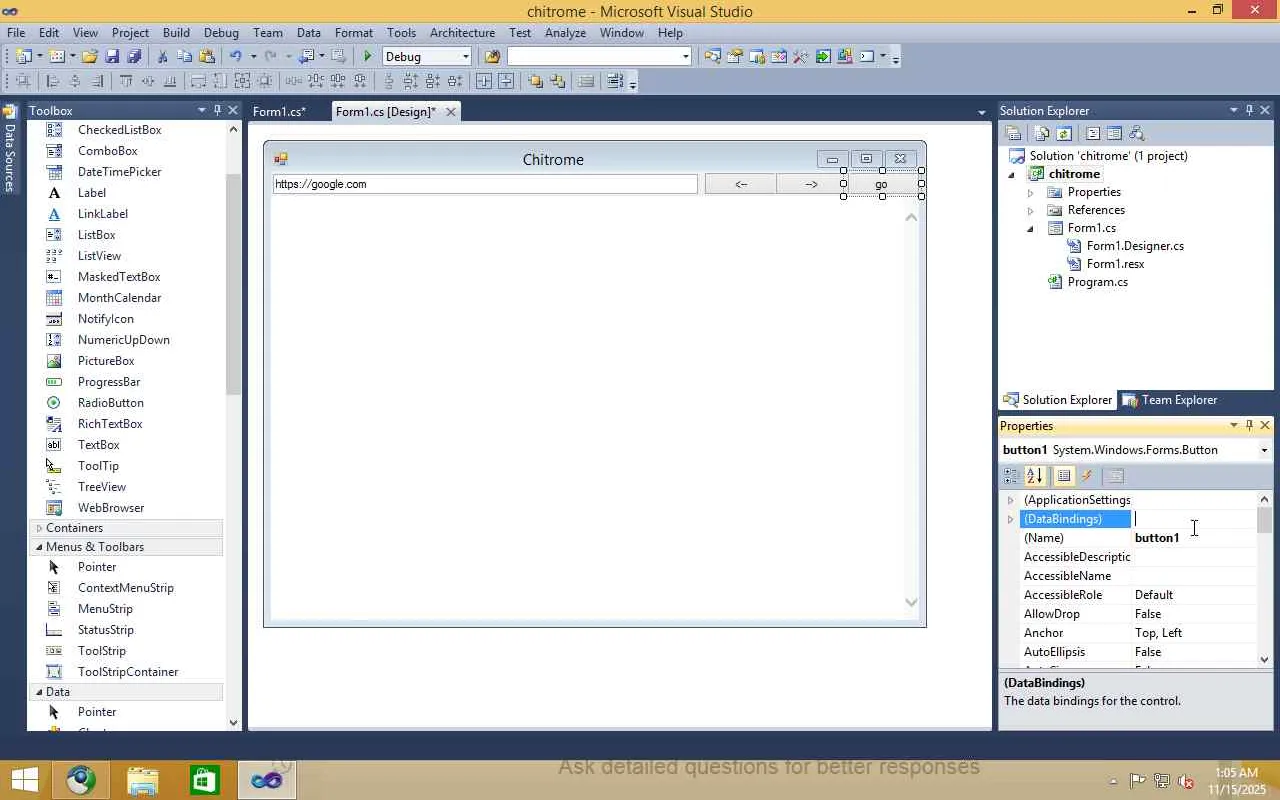1280x800 pixels.
Task: Click Show All Files in Solution Explorer
Action: pos(1042,134)
